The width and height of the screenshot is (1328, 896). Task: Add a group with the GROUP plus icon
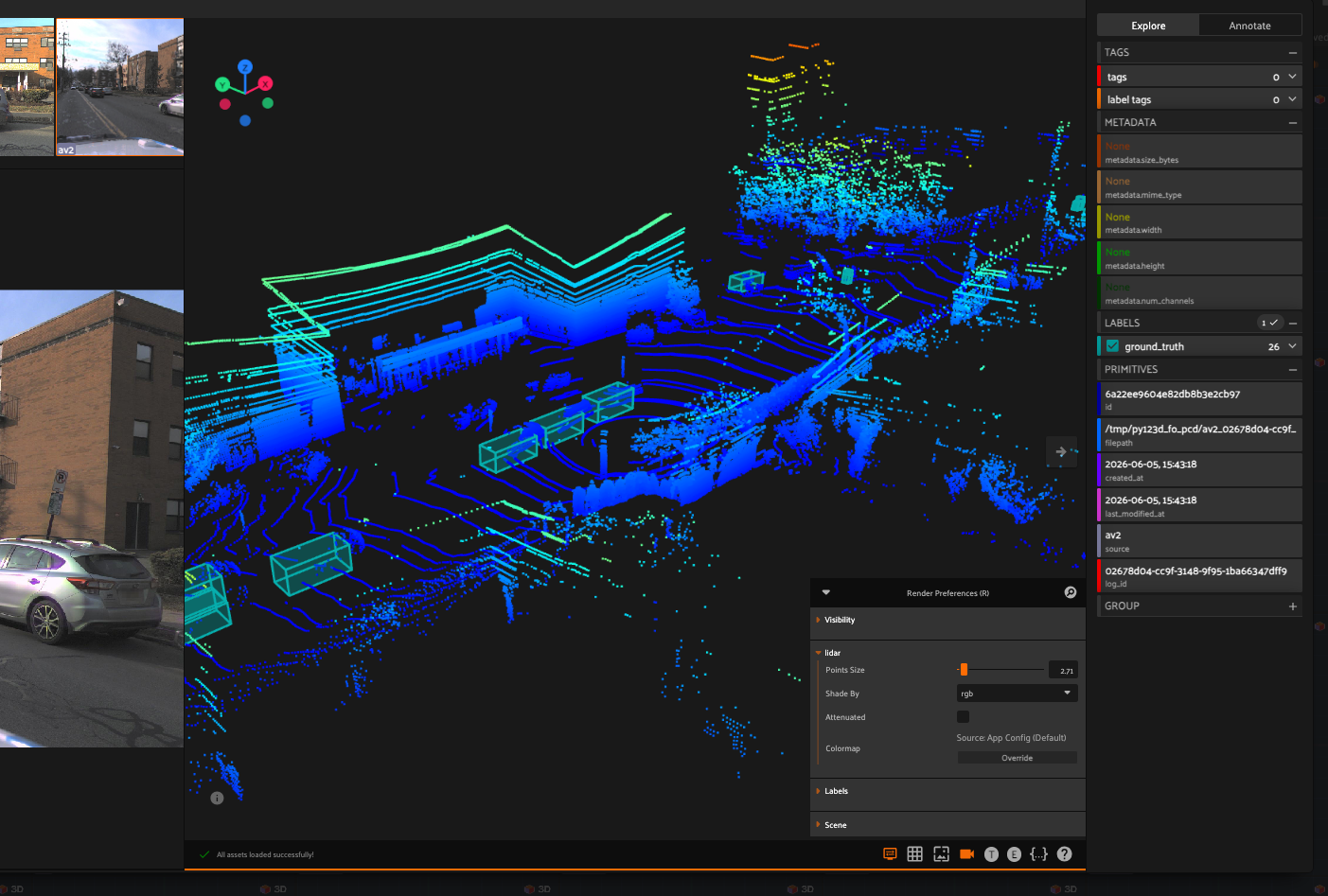pos(1293,606)
